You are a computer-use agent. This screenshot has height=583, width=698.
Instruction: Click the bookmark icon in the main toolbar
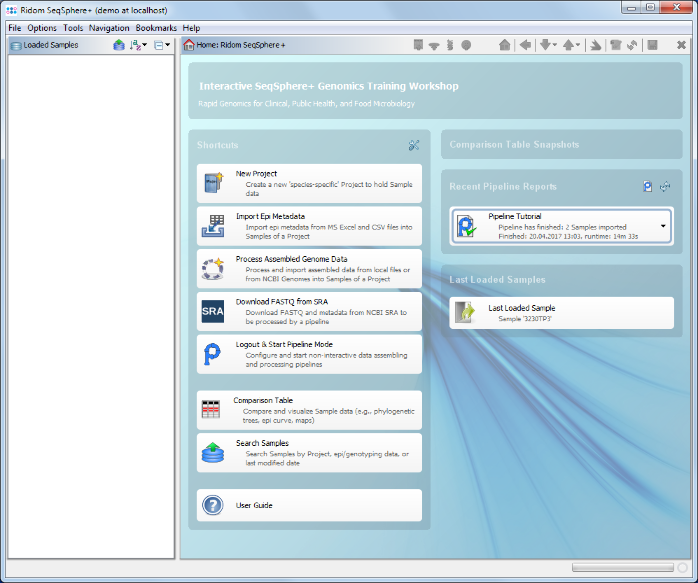418,45
